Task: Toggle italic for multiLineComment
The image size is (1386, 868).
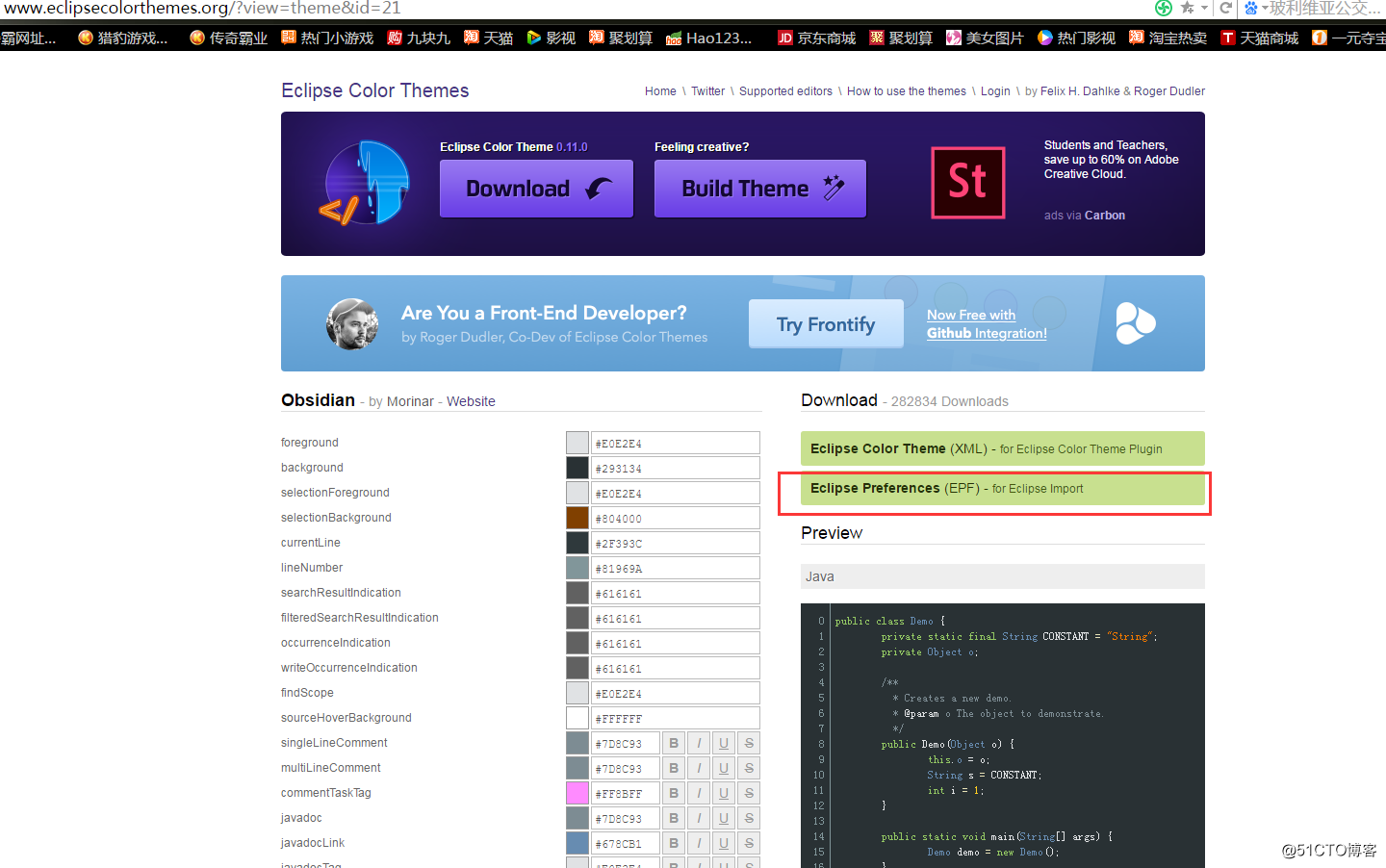Action: (699, 768)
